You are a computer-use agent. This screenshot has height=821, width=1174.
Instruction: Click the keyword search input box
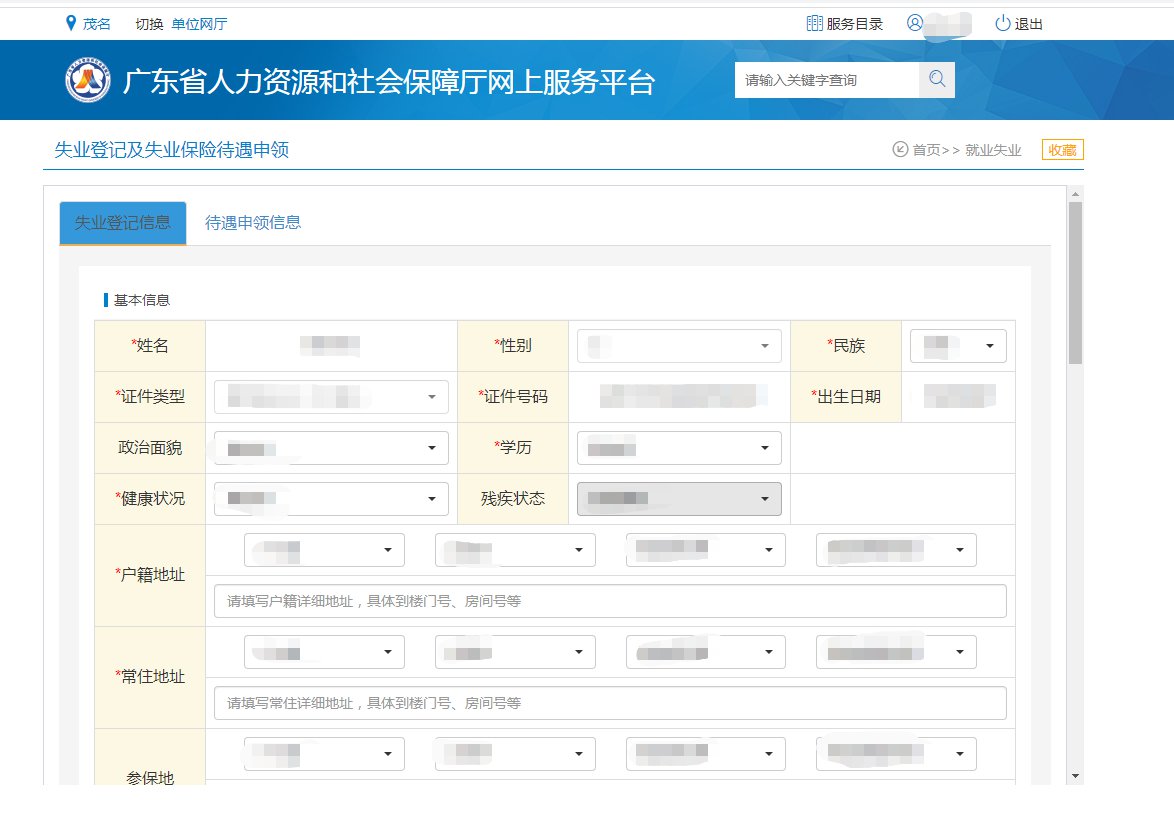pyautogui.click(x=826, y=80)
